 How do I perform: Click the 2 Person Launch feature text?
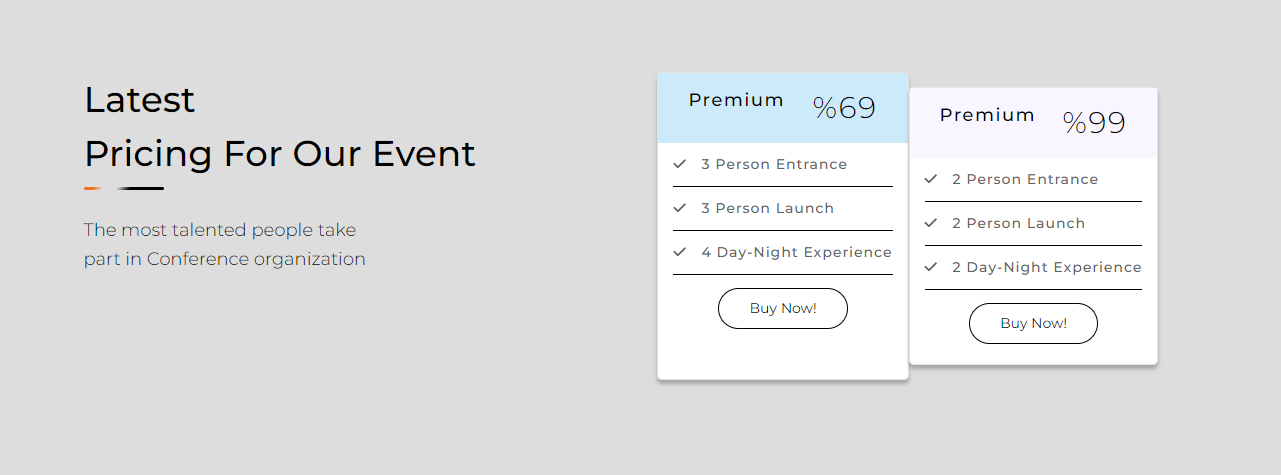pyautogui.click(x=1018, y=223)
